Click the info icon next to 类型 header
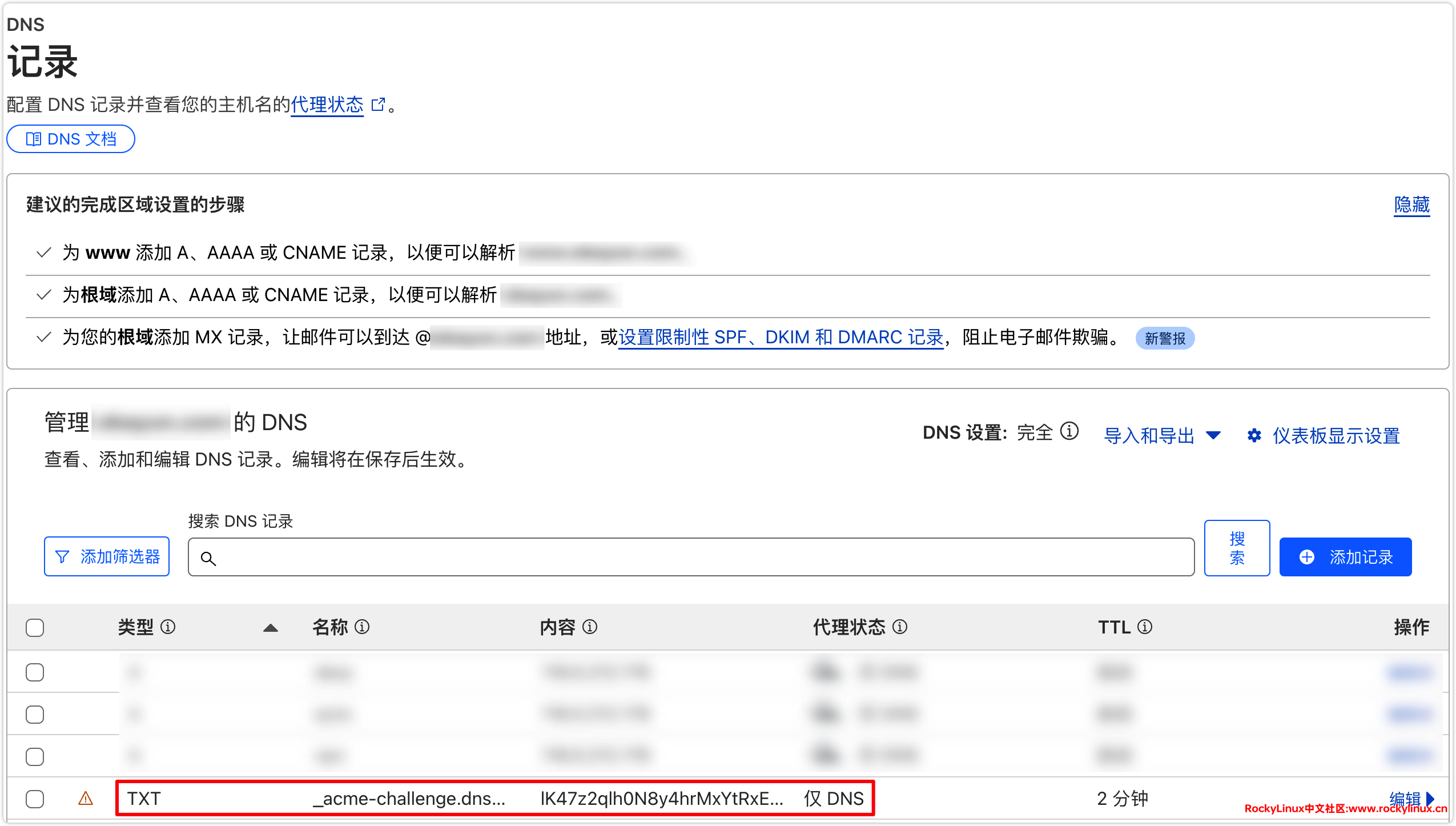 (x=168, y=627)
